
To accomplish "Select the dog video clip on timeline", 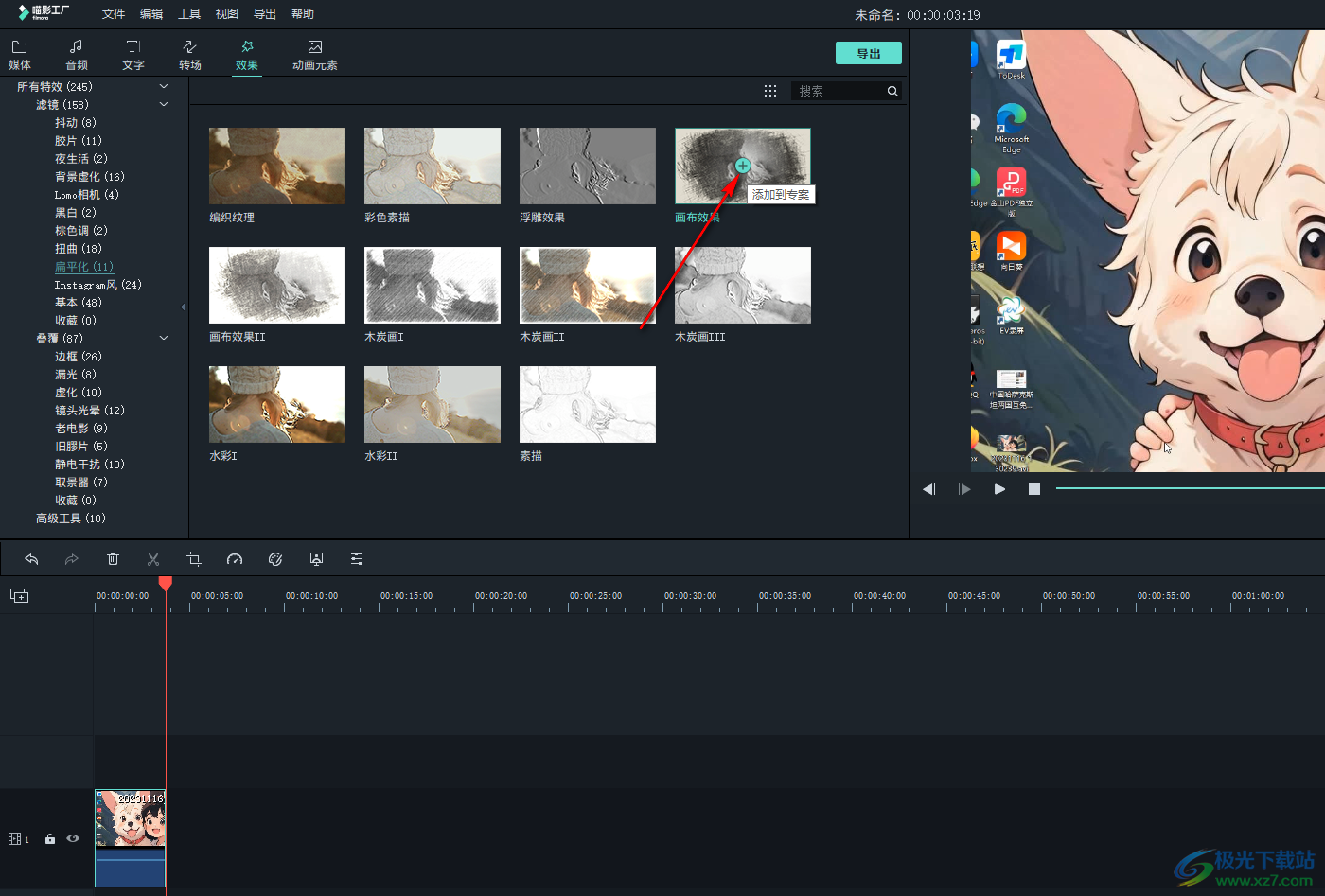I will coord(131,838).
